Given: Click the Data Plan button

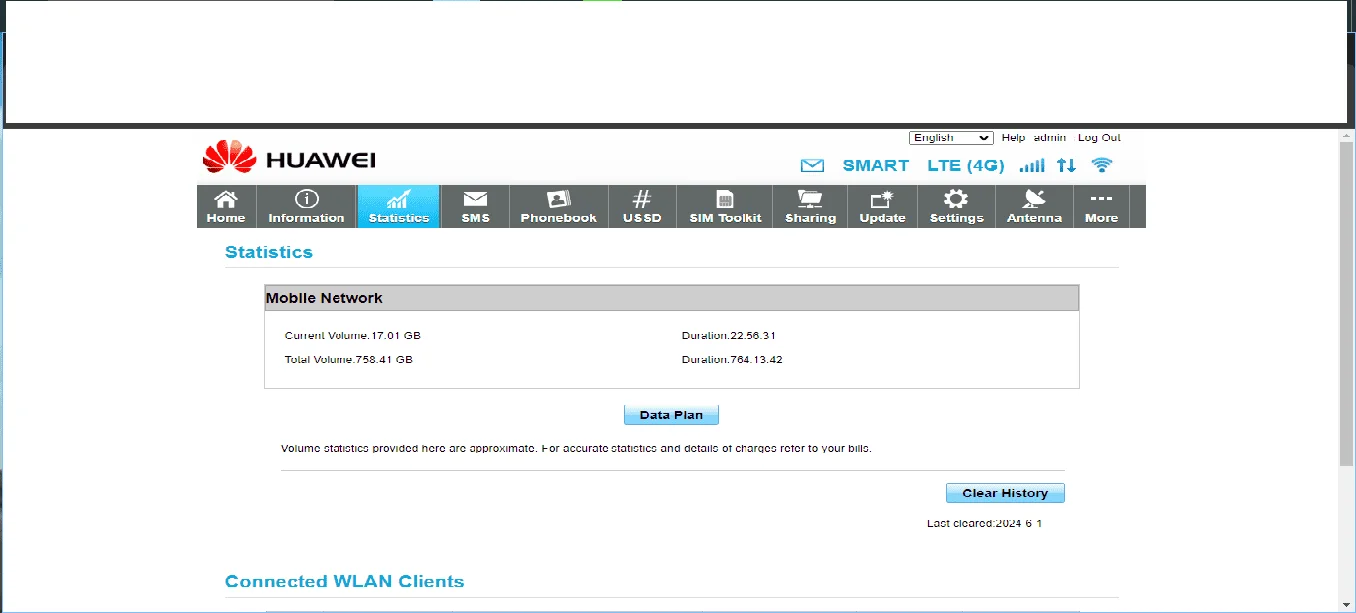Looking at the screenshot, I should click(671, 415).
